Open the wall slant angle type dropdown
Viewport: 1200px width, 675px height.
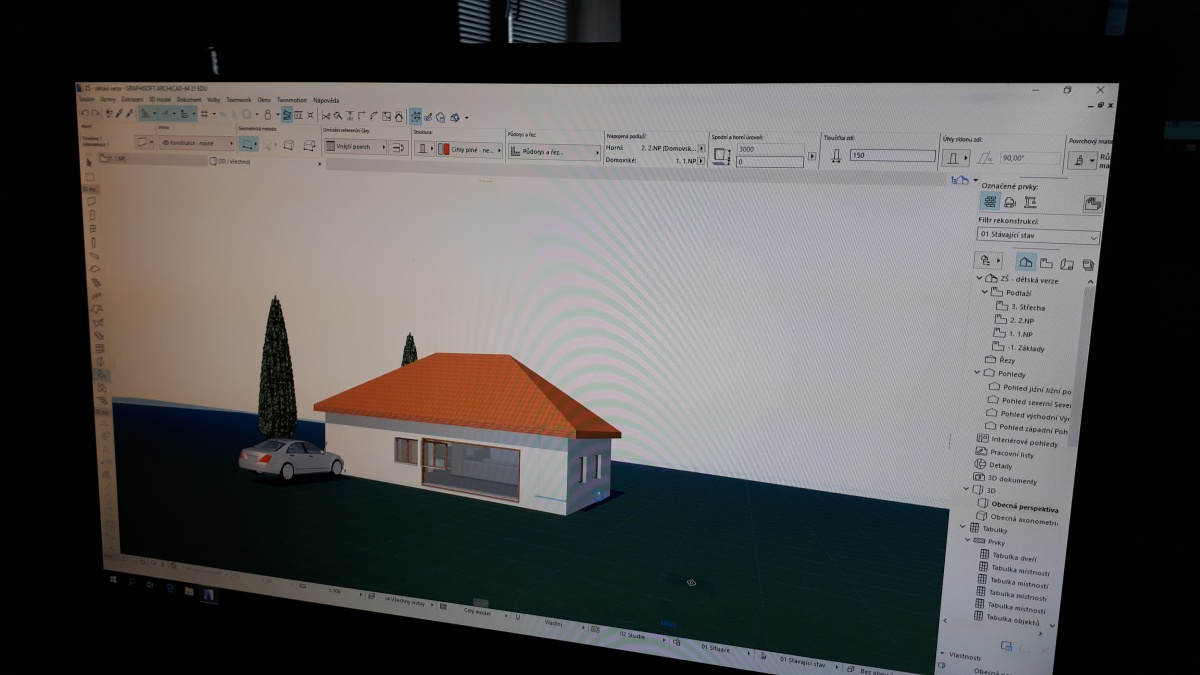click(x=956, y=158)
